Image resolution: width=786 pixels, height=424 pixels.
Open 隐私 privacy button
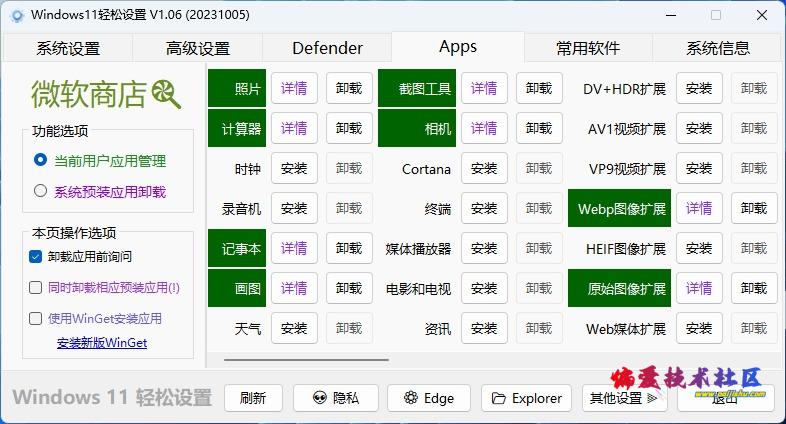(x=335, y=398)
